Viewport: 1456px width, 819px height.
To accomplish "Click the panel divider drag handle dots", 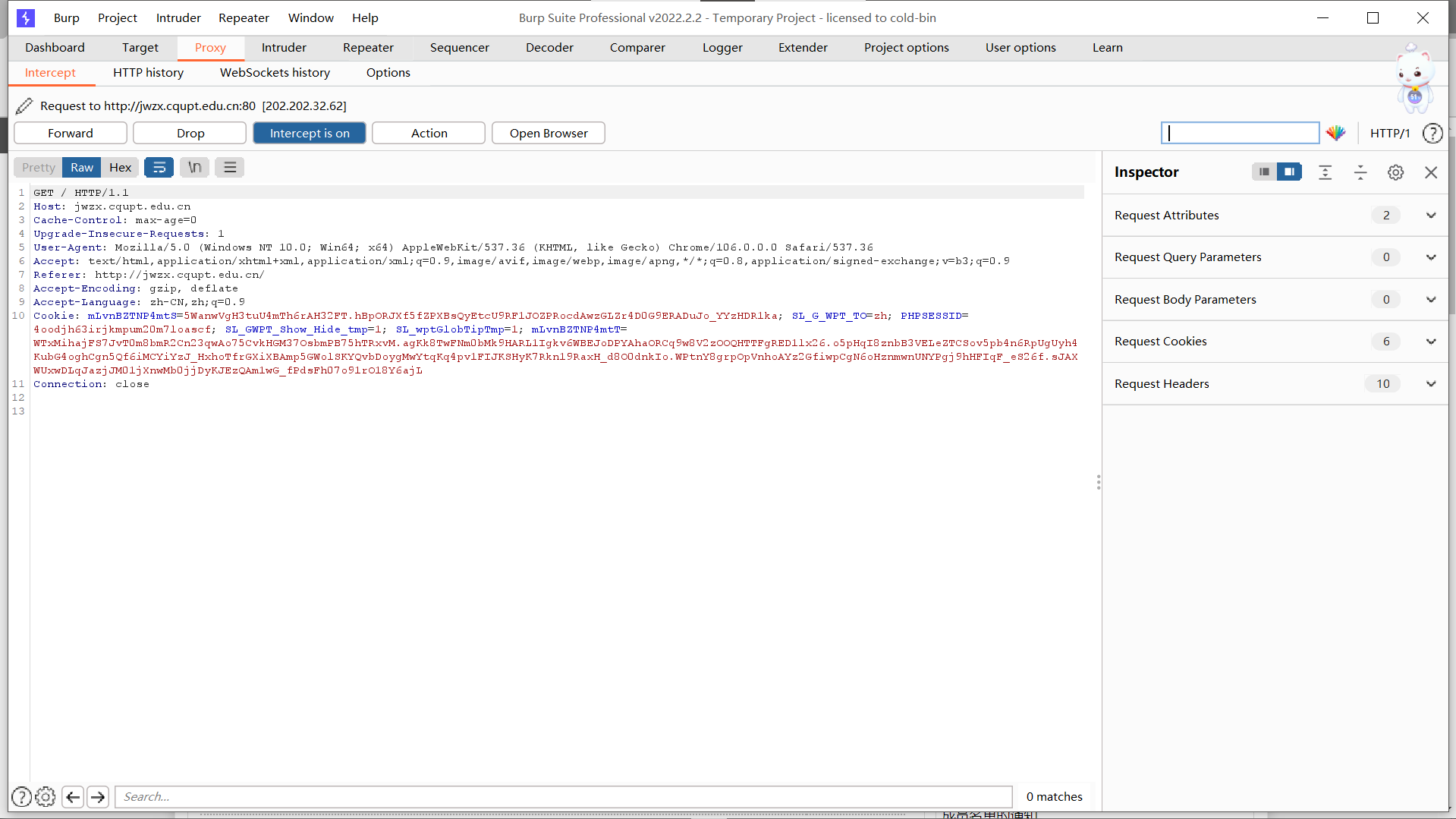I will pos(1098,482).
